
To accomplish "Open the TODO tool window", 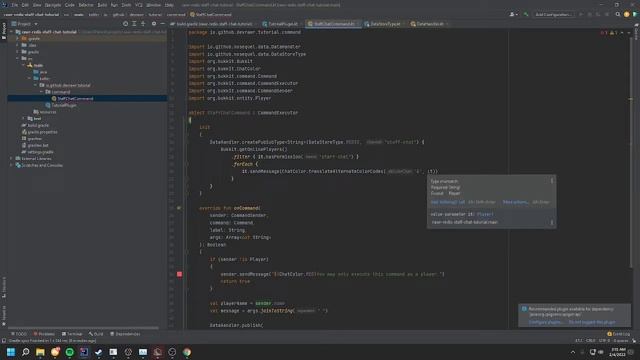I will click(19, 334).
